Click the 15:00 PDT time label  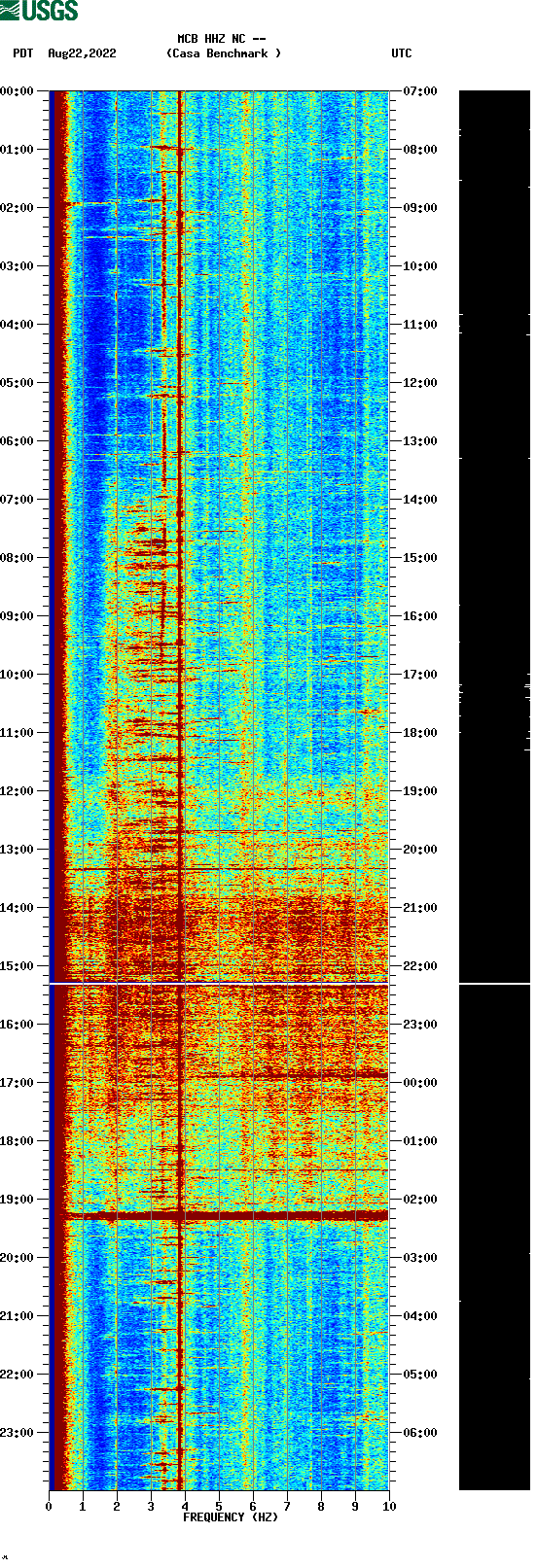(18, 966)
